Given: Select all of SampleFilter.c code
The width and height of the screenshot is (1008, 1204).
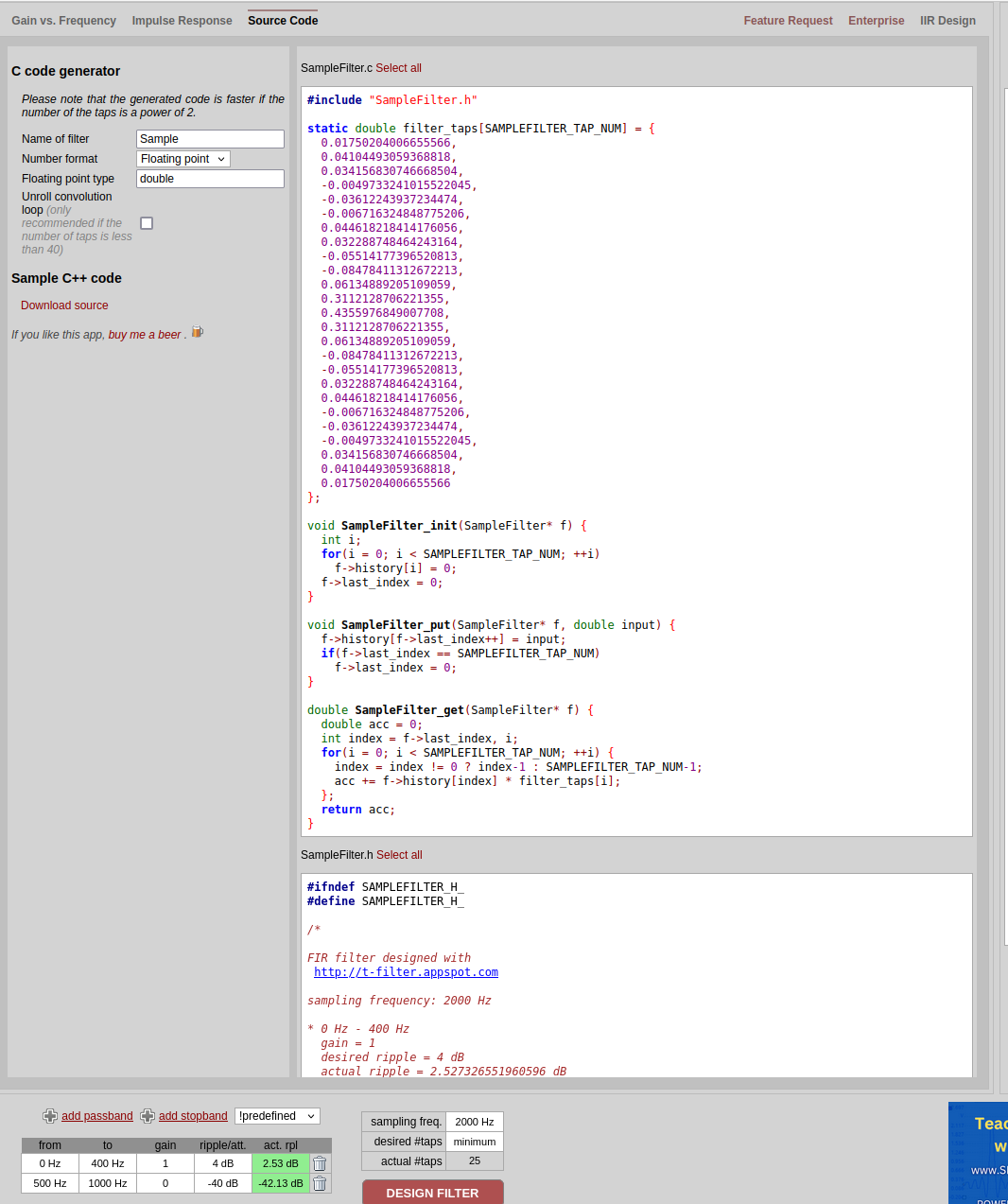Looking at the screenshot, I should (x=398, y=68).
